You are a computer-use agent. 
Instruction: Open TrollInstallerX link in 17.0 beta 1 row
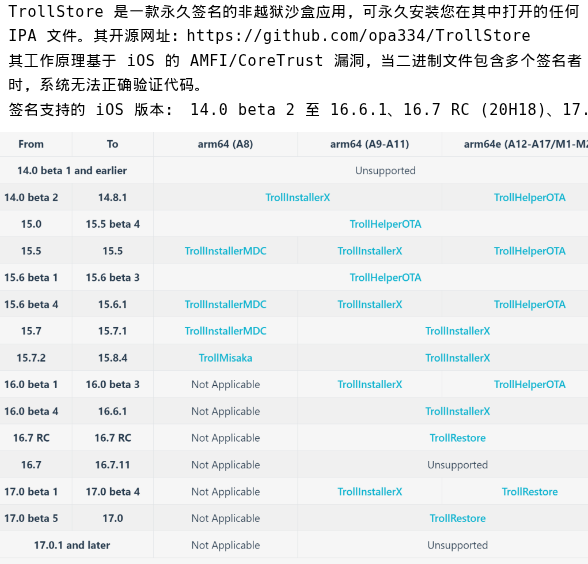(370, 492)
